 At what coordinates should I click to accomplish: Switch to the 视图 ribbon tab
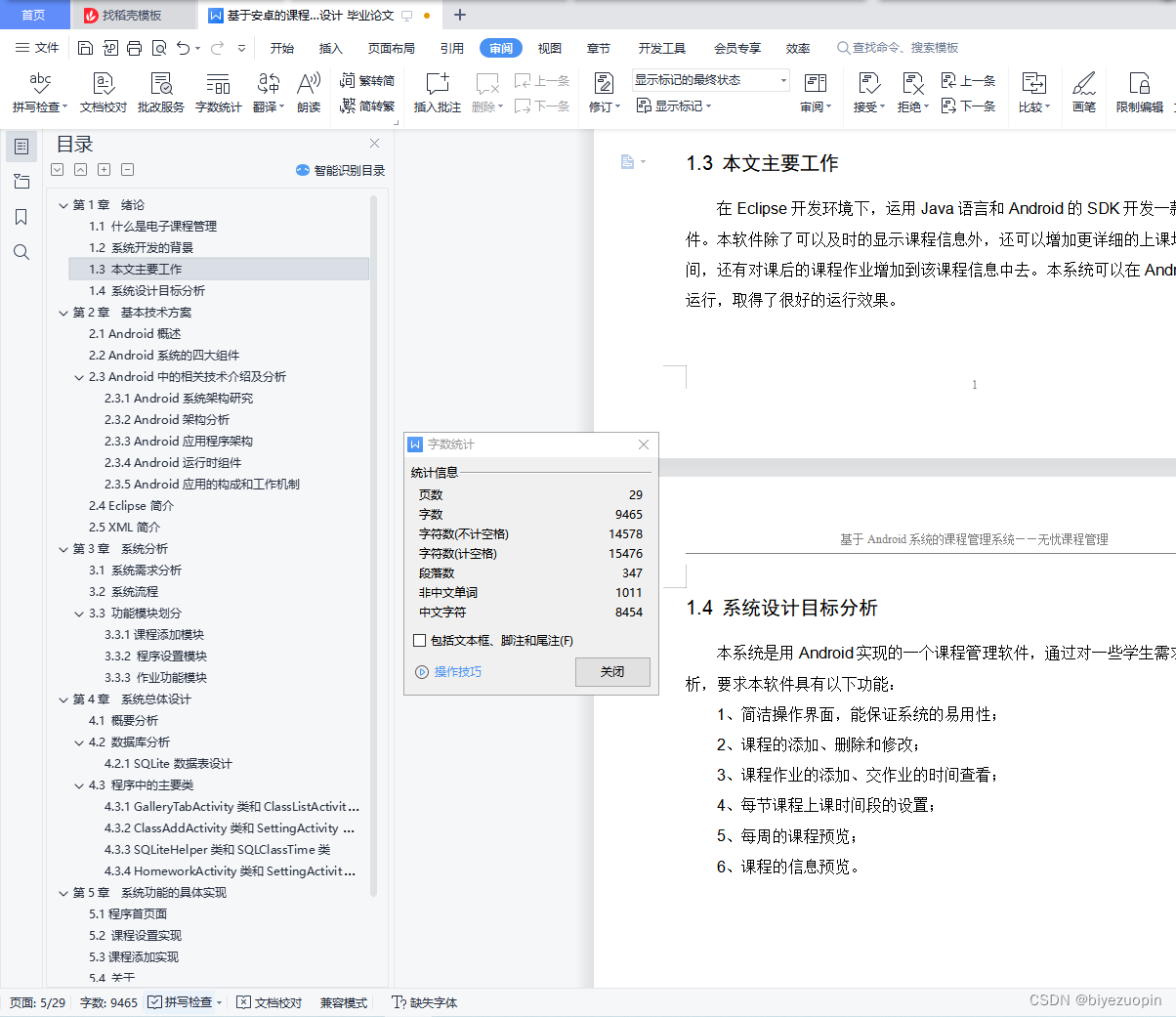[x=549, y=47]
